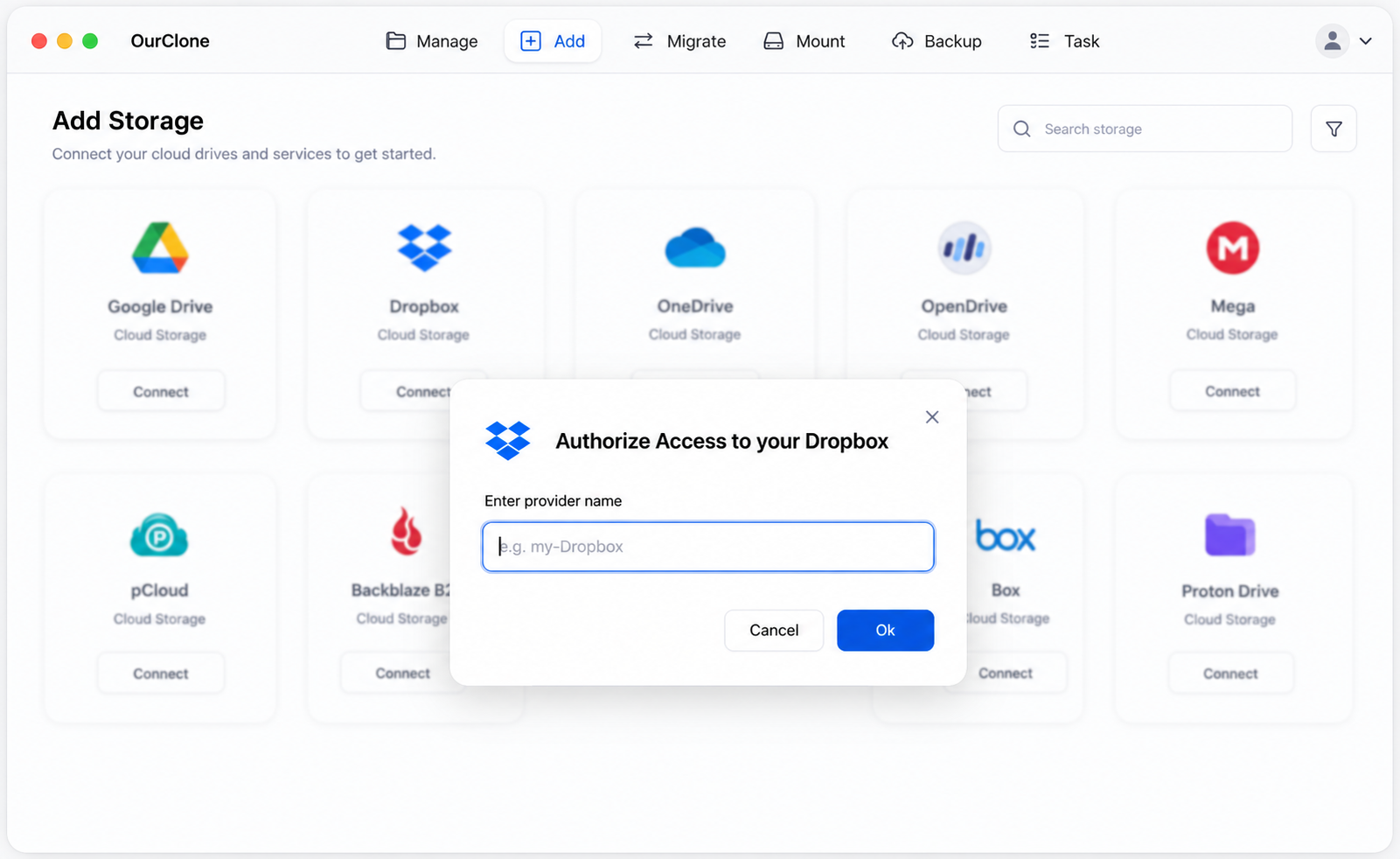Click the Manage folder icon

click(x=396, y=41)
